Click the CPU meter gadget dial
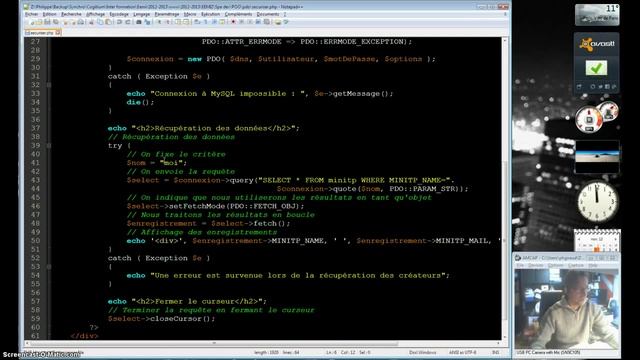 pos(589,120)
